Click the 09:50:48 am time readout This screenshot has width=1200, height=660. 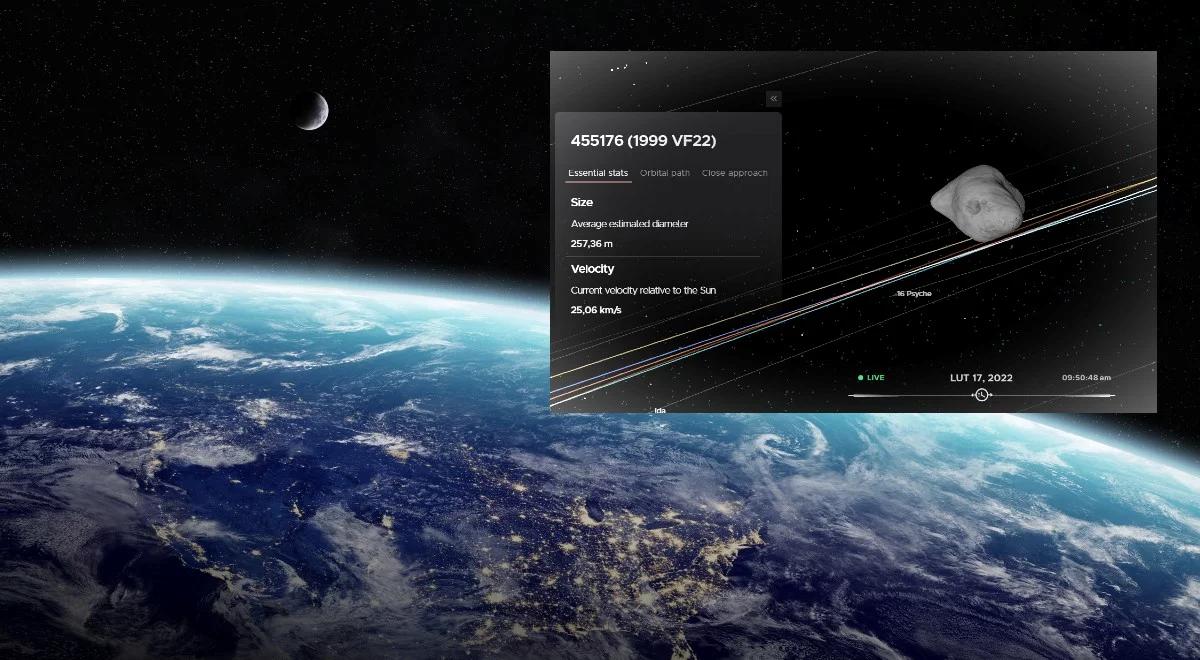[x=1086, y=378]
